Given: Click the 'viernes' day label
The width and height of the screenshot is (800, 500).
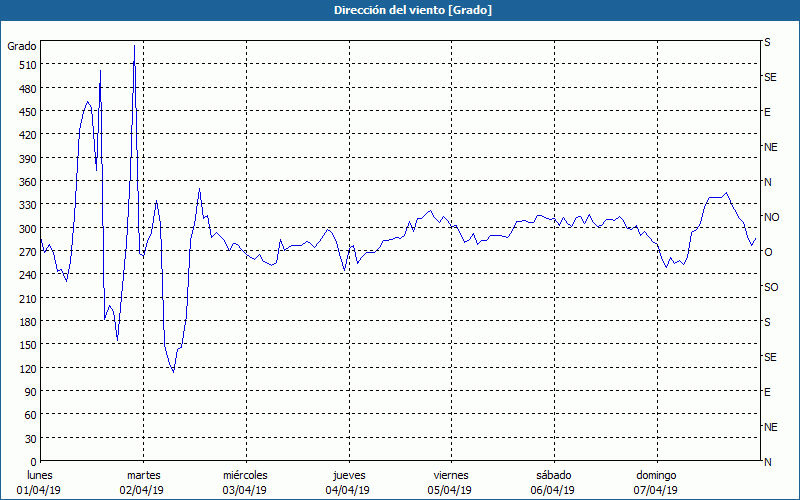Looking at the screenshot, I should coord(451,476).
